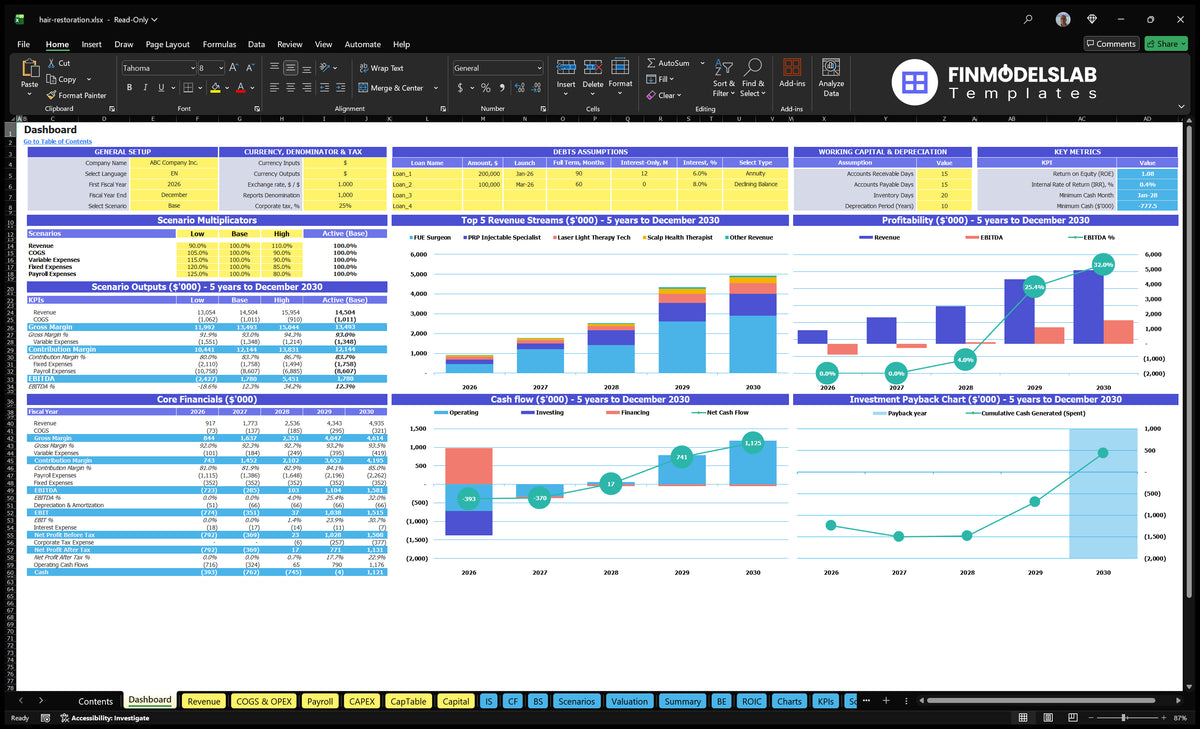
Task: Open the search magnifier in title bar
Action: coord(1028,19)
